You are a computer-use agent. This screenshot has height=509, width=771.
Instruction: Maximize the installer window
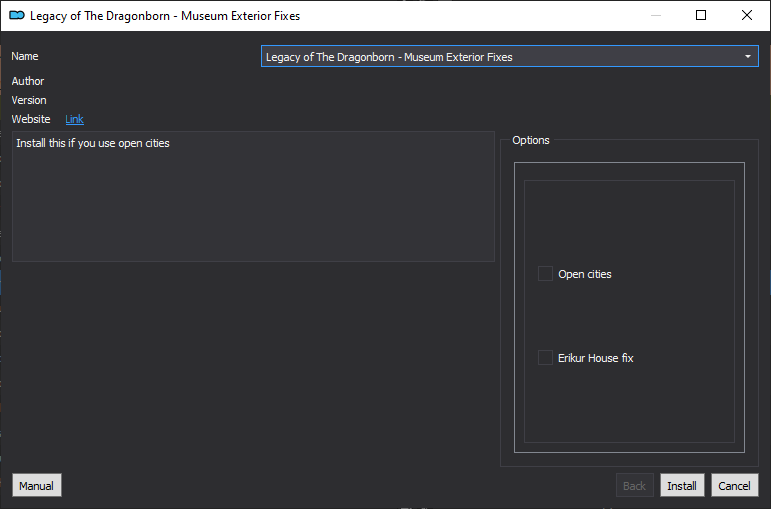click(701, 15)
